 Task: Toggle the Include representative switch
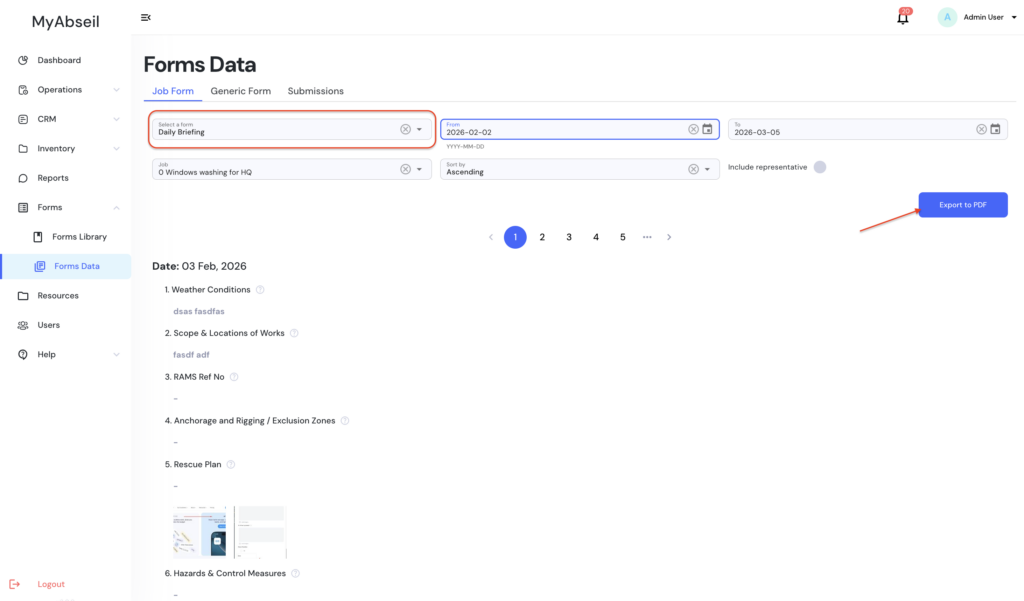pyautogui.click(x=820, y=167)
